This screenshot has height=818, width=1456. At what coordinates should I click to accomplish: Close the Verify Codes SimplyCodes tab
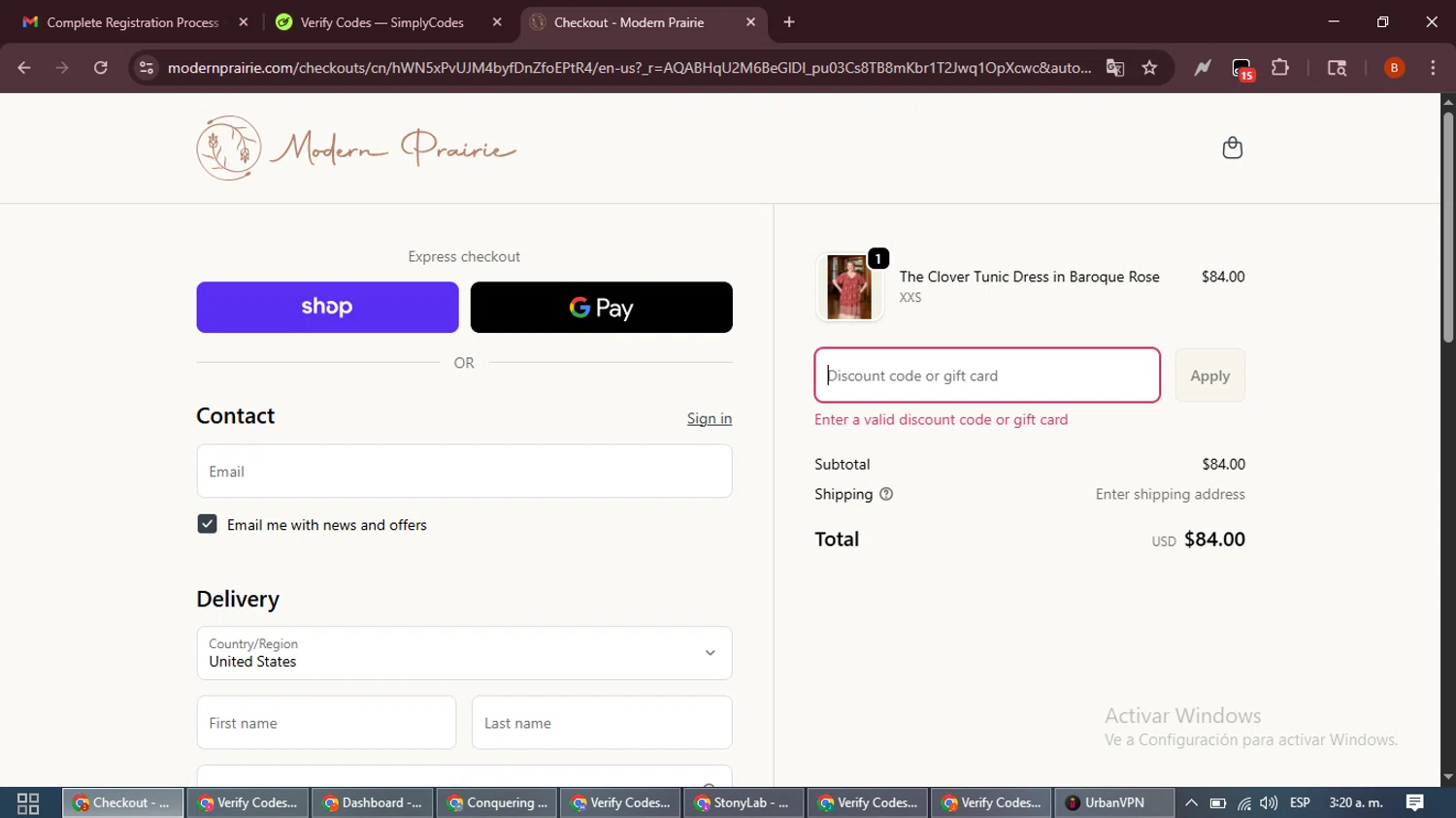(497, 22)
